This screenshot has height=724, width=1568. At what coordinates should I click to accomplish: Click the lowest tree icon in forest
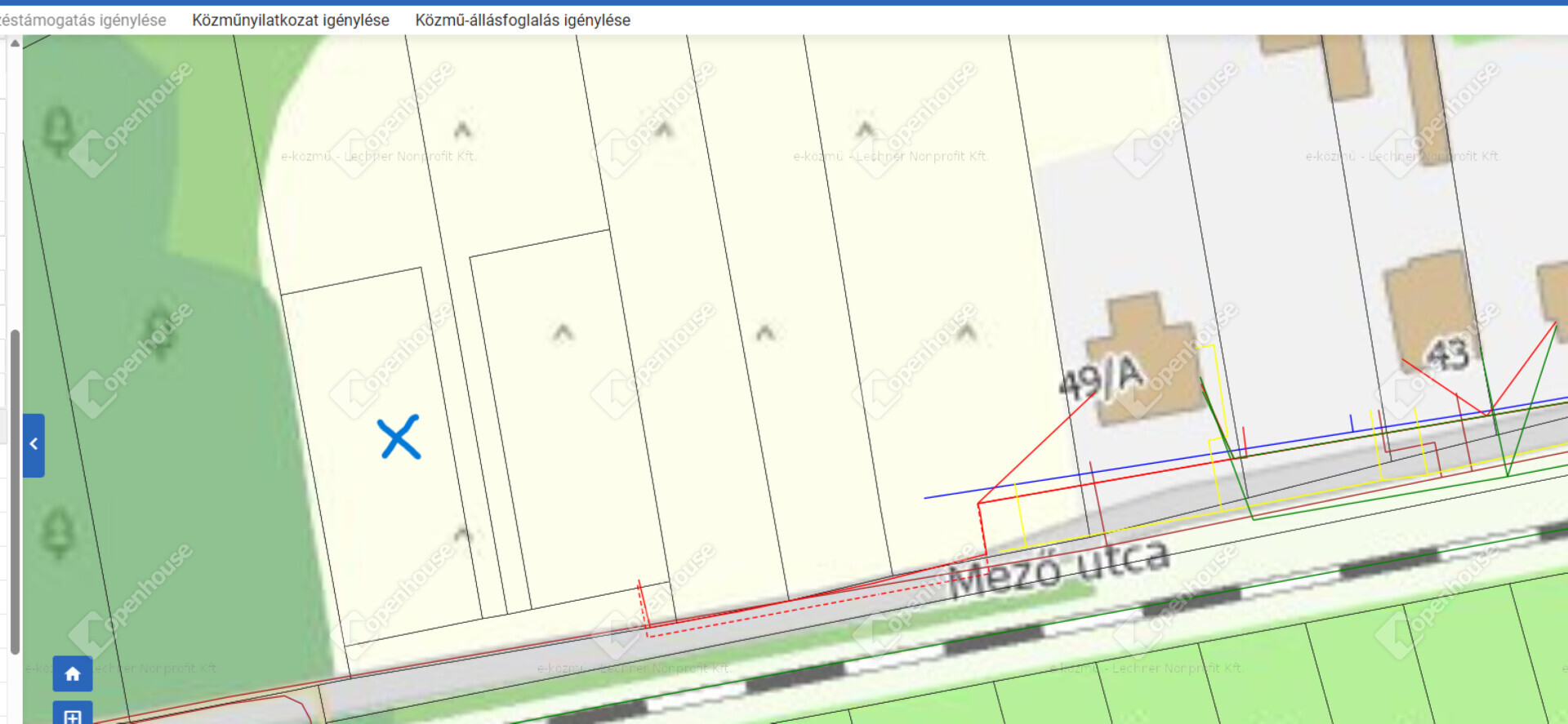58,532
